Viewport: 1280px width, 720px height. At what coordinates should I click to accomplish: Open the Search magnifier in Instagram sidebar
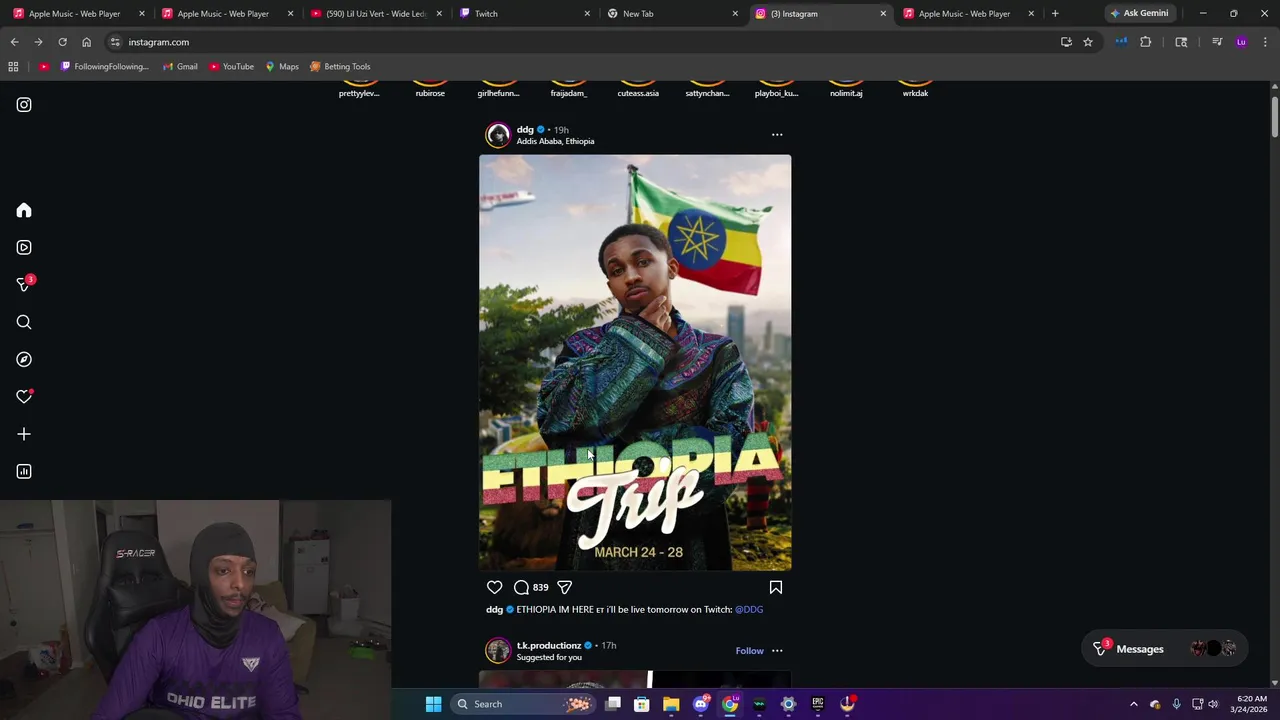(x=24, y=322)
